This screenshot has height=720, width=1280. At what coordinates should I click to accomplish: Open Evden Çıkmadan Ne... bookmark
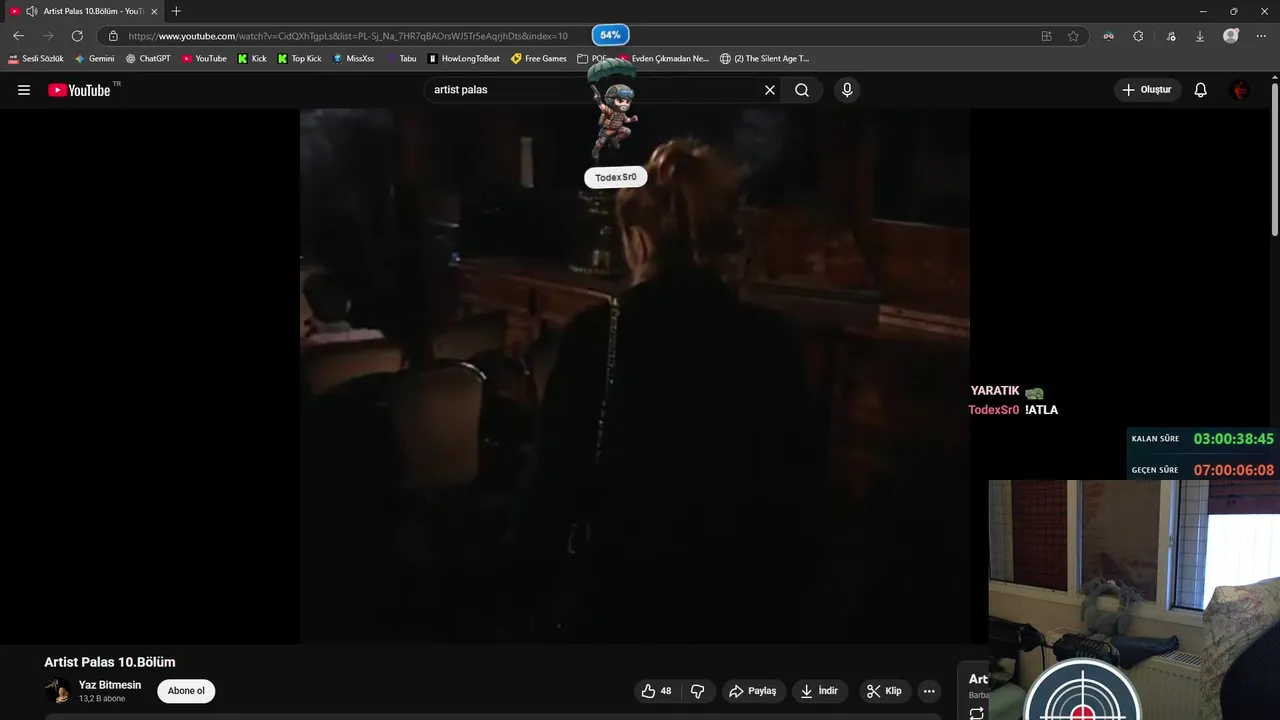pyautogui.click(x=663, y=59)
